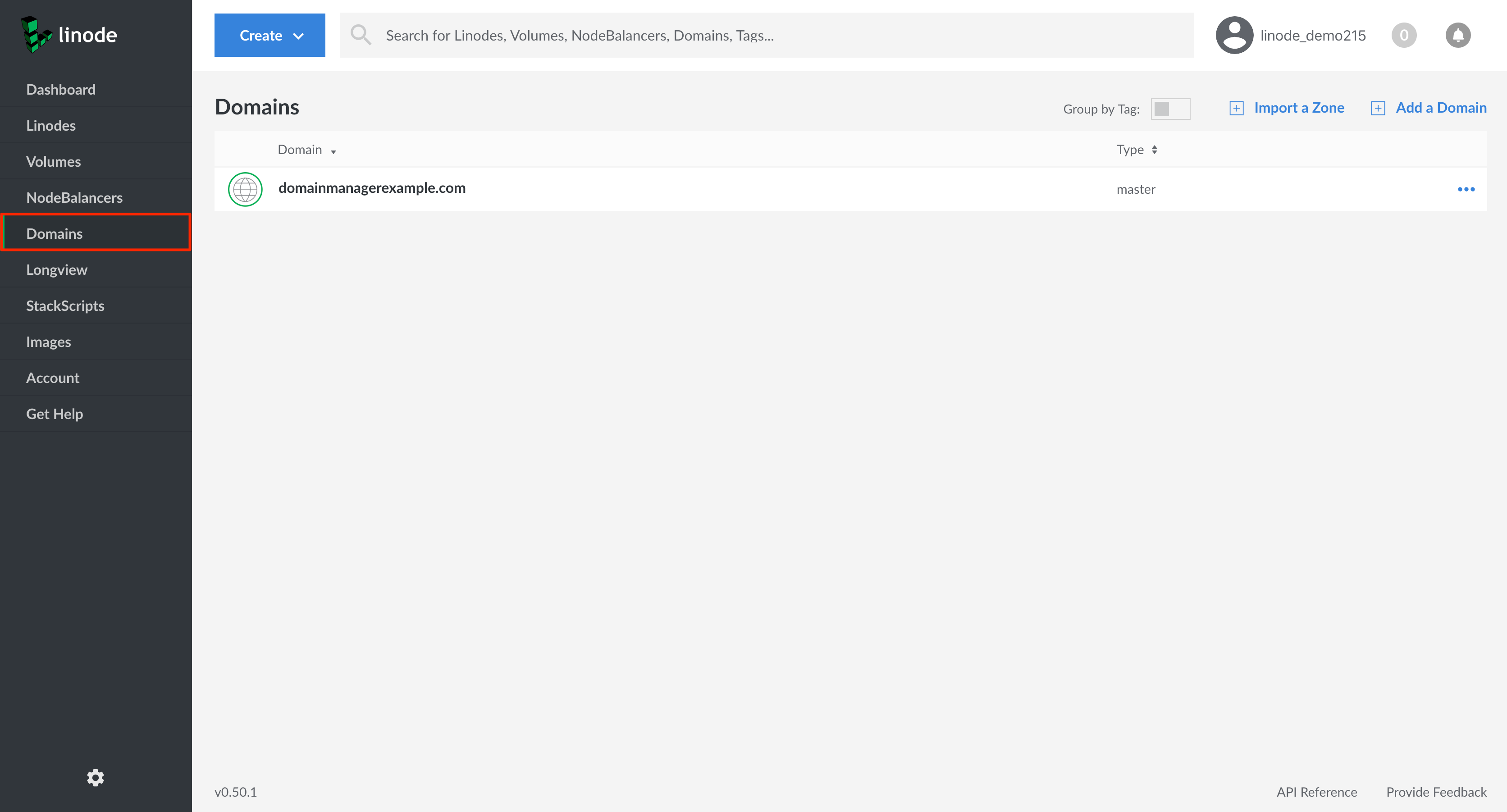Click the Linode logo icon
1507x812 pixels.
(x=36, y=35)
